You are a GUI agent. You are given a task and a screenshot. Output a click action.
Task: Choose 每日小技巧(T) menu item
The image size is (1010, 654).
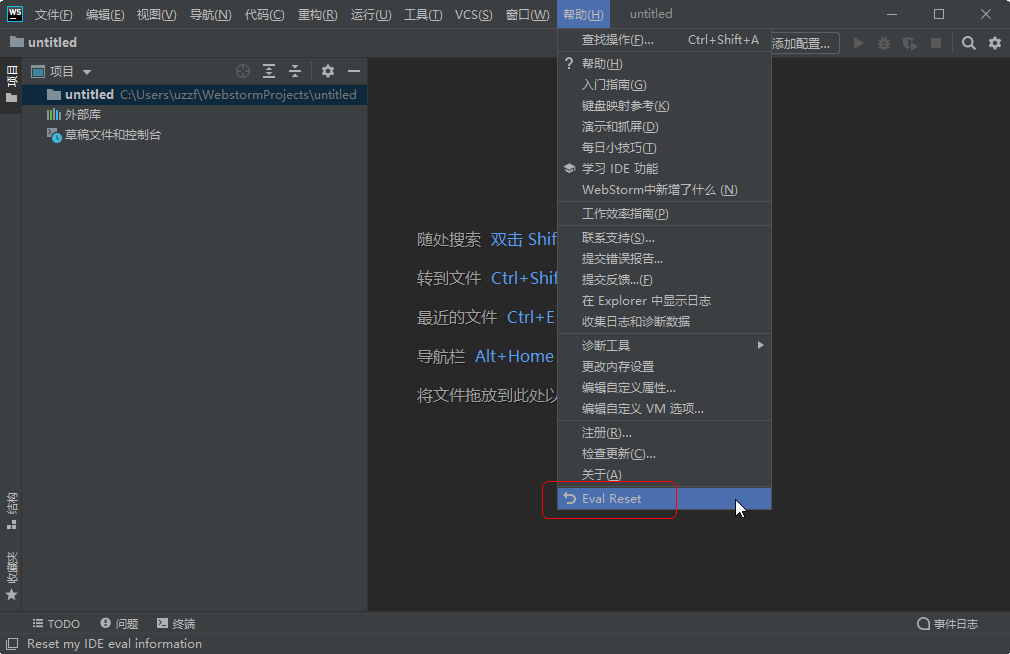coord(664,148)
